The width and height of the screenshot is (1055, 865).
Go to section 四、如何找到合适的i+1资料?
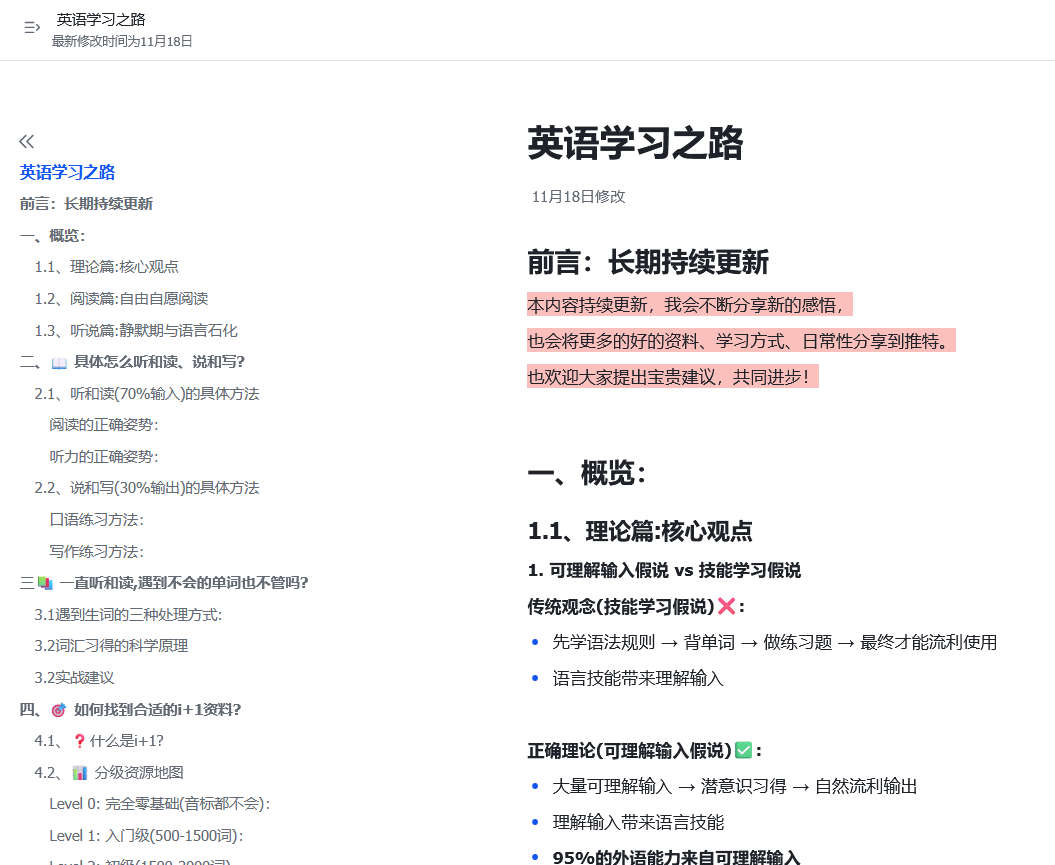[x=130, y=710]
